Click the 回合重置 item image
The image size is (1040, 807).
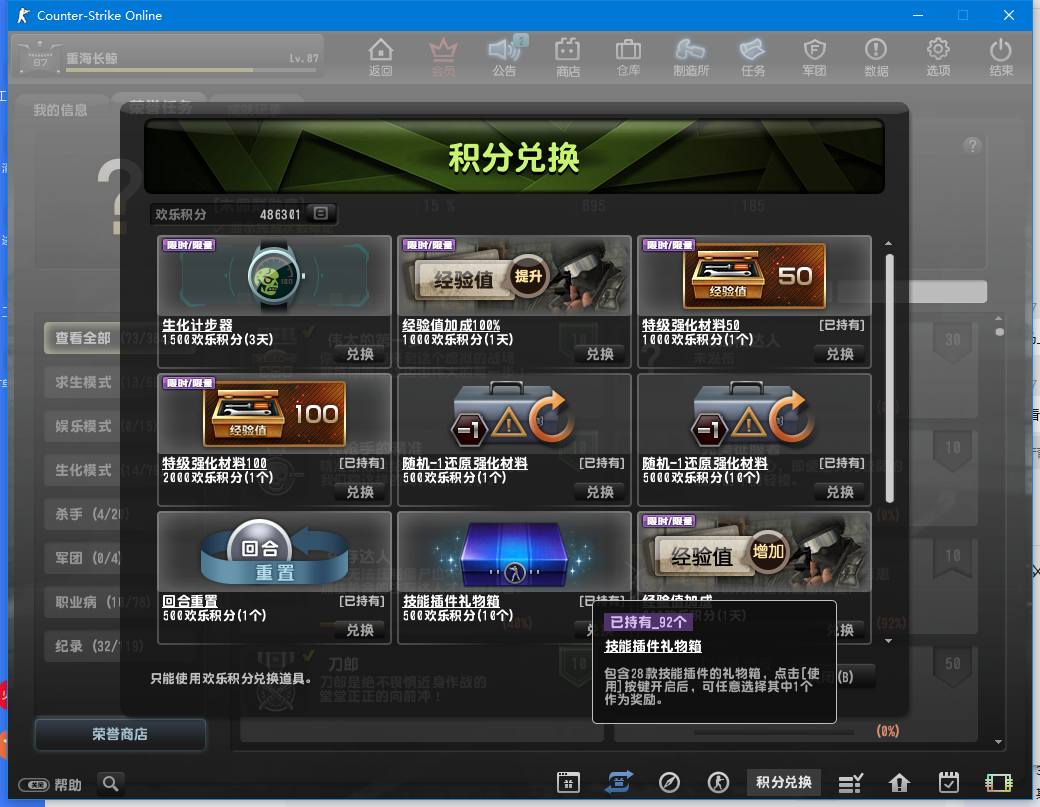click(x=275, y=552)
